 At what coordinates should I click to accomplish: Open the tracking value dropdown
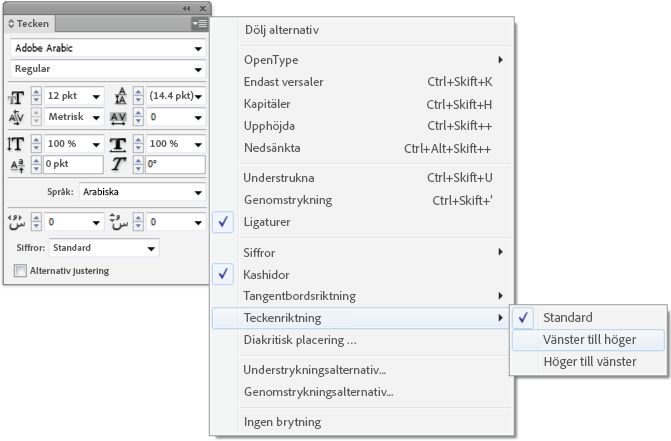click(x=198, y=117)
